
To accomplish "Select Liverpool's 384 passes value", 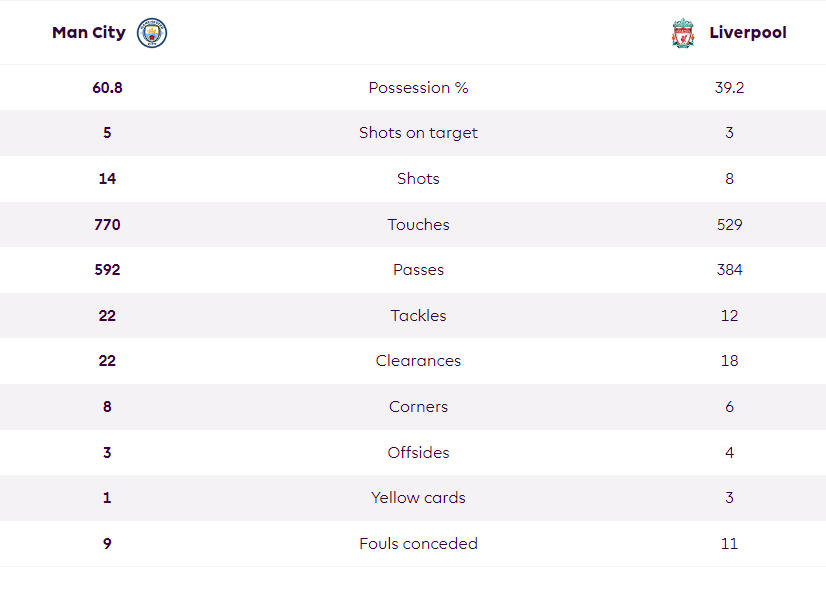I will click(729, 270).
